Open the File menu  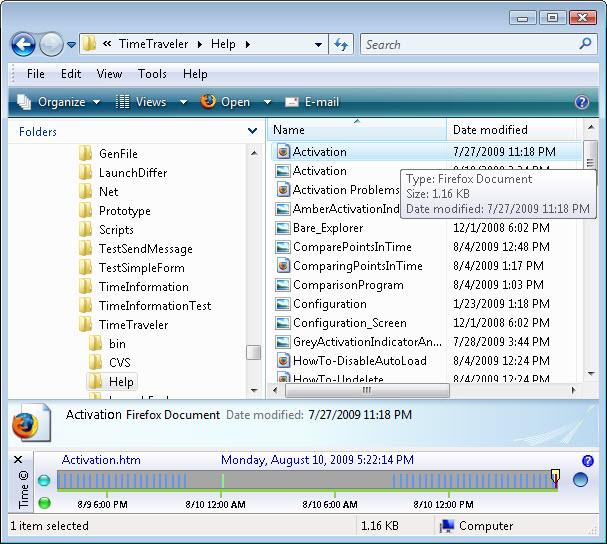coord(36,74)
